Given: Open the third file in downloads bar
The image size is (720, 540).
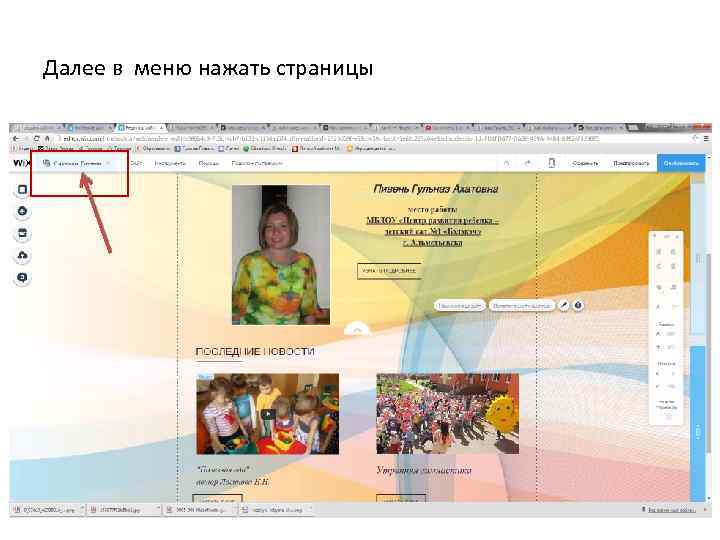Looking at the screenshot, I should pos(200,510).
